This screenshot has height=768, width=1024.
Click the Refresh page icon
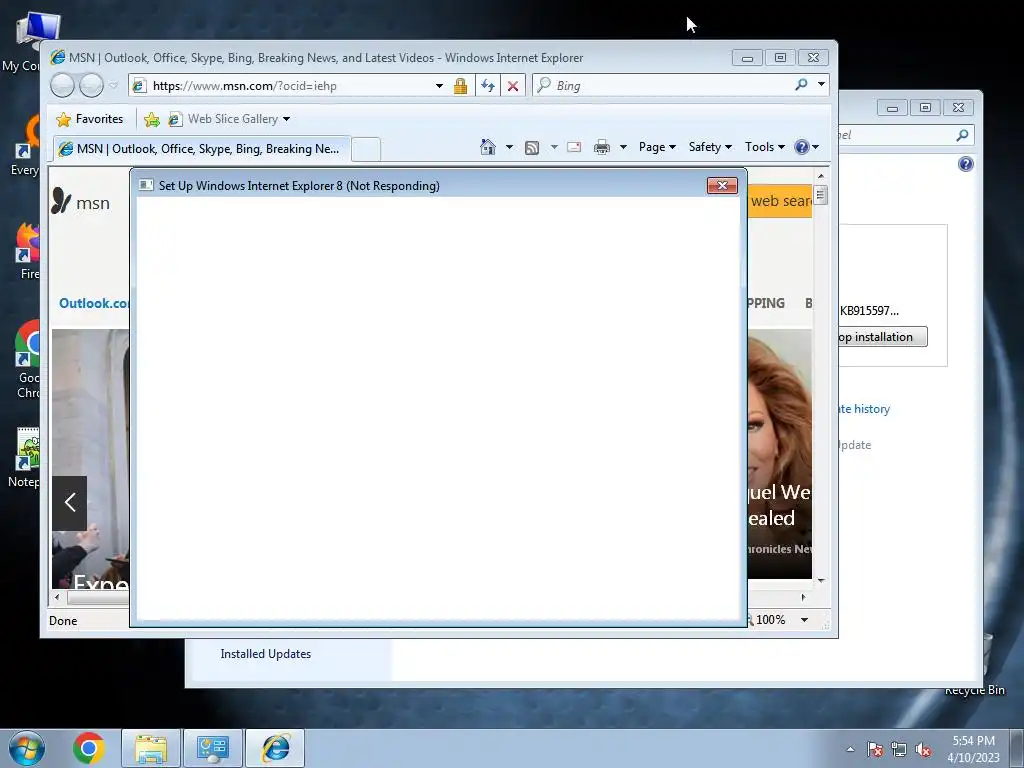[x=487, y=86]
